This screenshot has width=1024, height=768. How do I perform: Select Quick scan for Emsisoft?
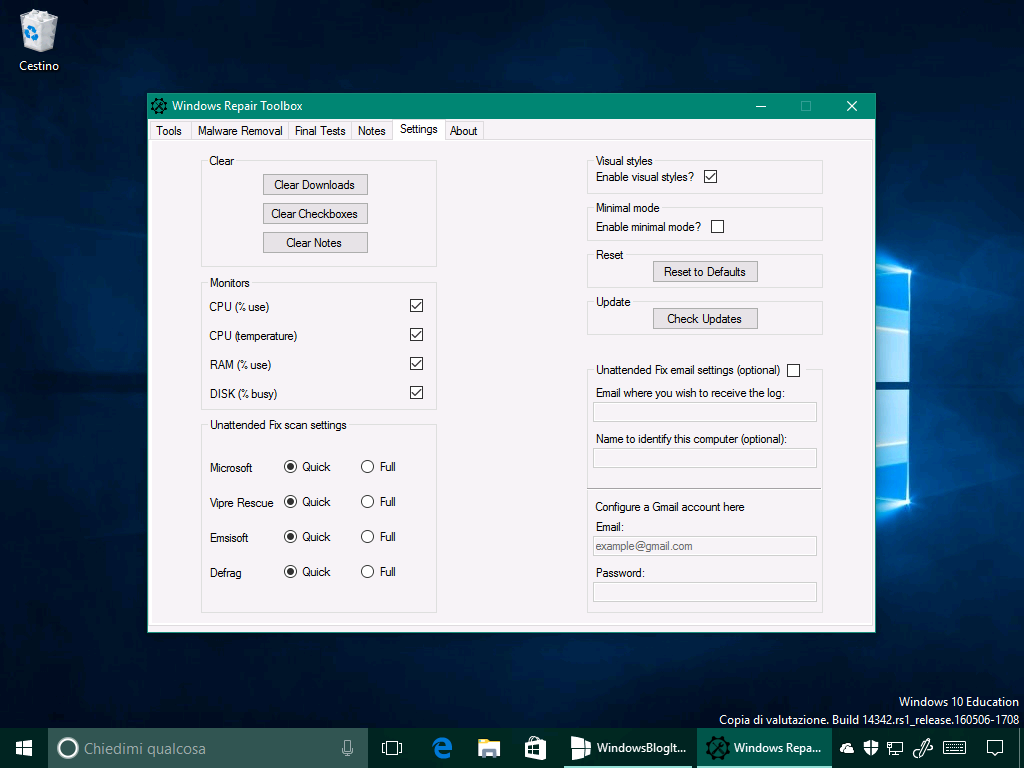307,537
